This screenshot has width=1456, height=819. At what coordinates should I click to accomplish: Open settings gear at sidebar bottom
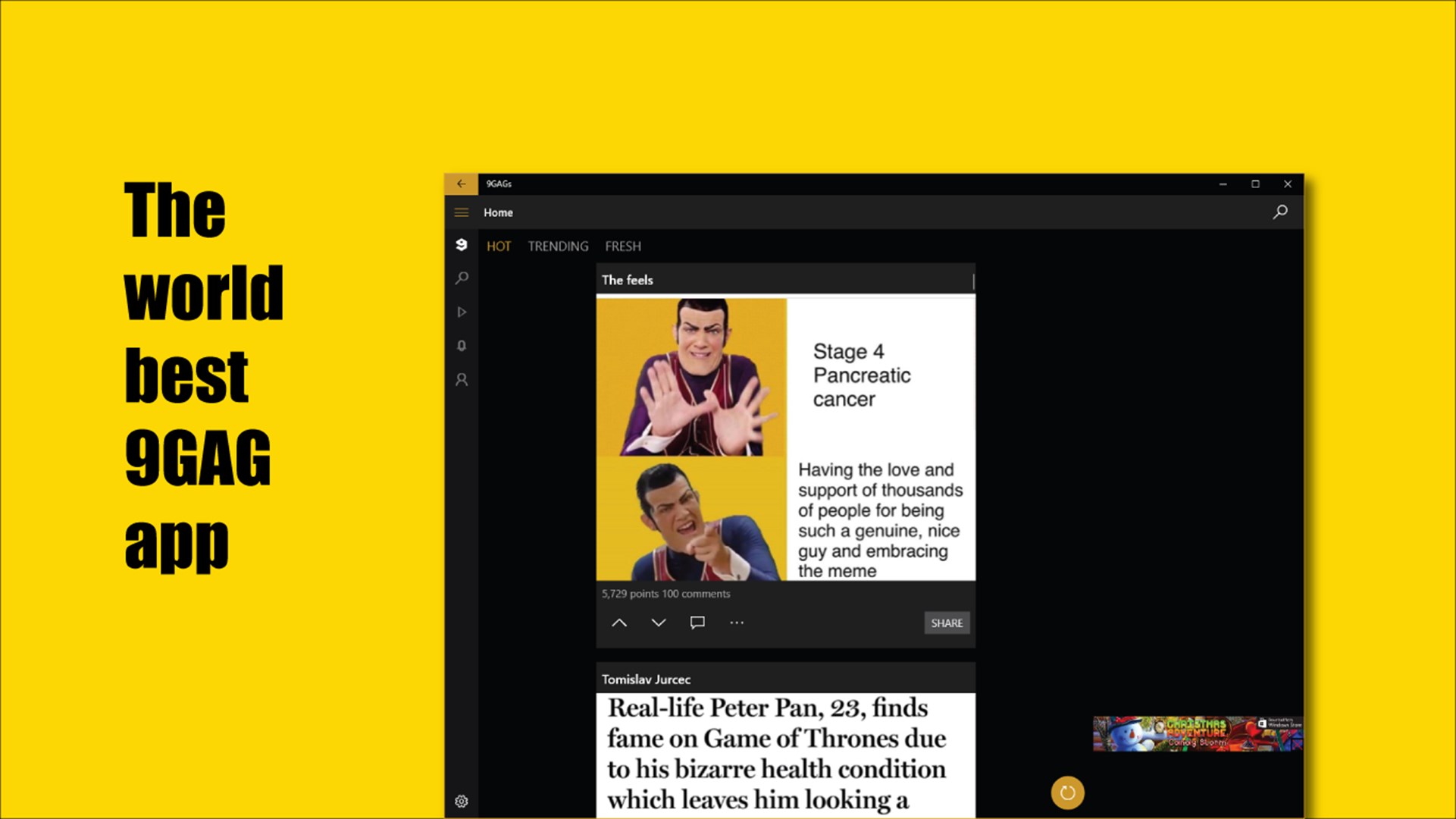tap(461, 802)
